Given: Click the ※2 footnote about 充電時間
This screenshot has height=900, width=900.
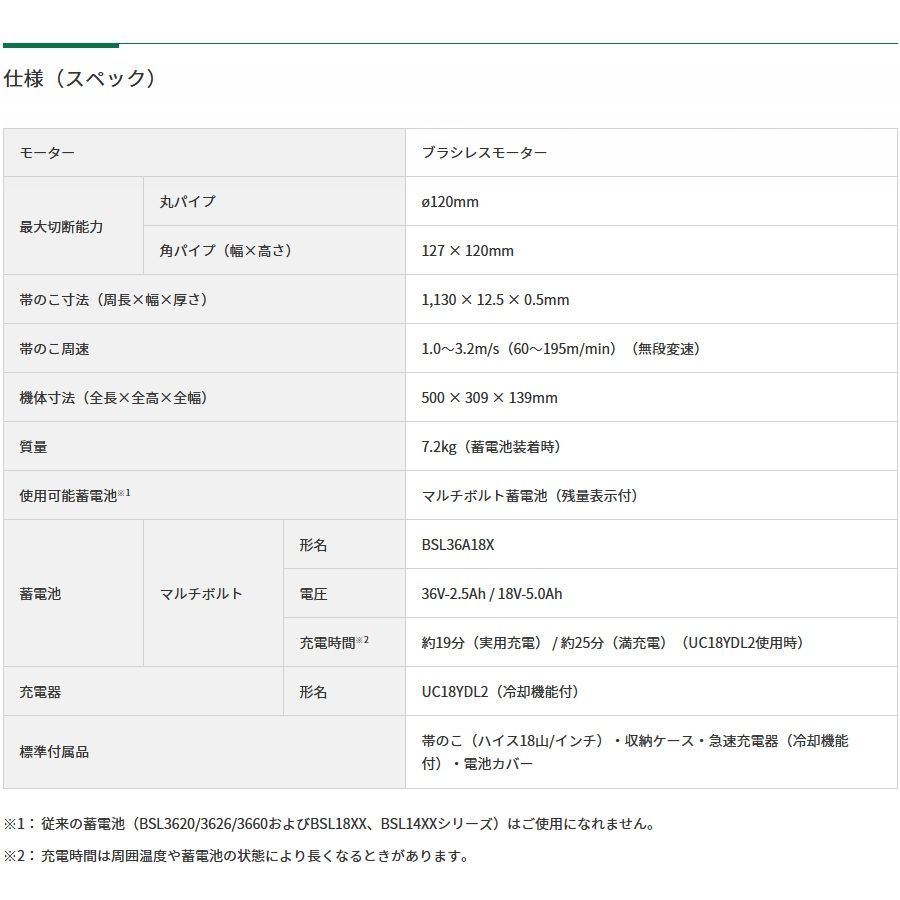Looking at the screenshot, I should 236,856.
